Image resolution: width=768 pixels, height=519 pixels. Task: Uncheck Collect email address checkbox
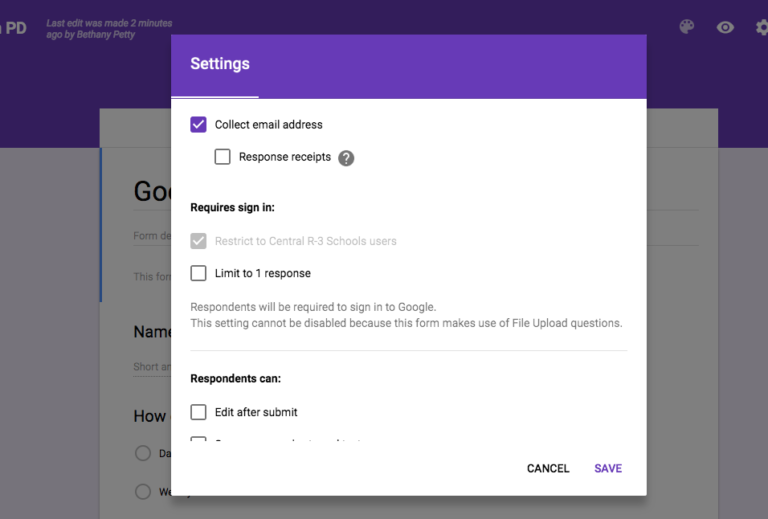point(198,124)
